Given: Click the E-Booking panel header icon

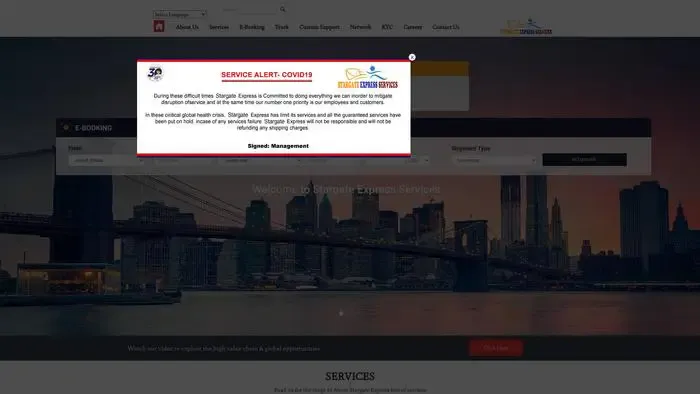Looking at the screenshot, I should point(66,128).
